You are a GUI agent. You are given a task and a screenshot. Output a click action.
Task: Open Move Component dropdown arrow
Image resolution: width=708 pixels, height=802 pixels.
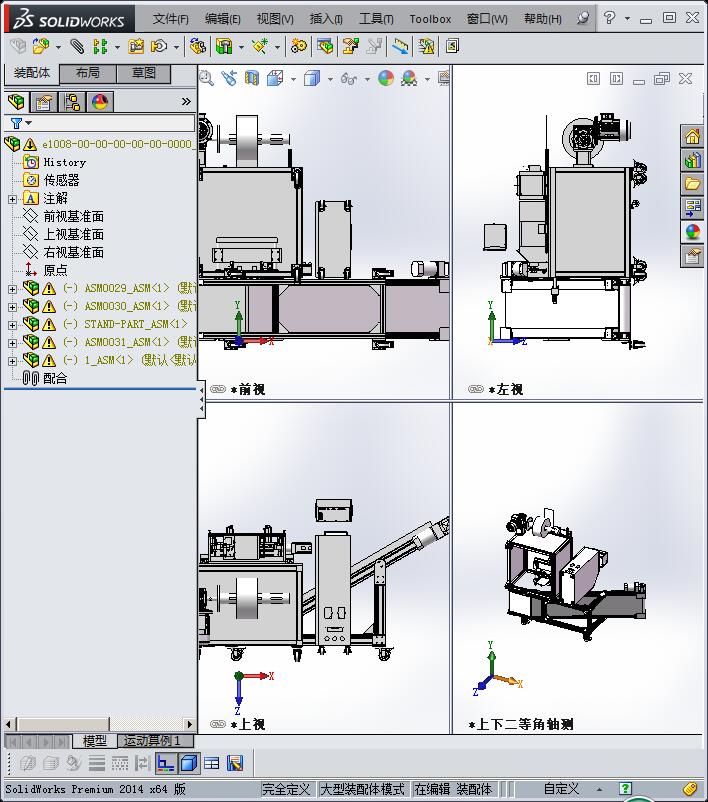coord(176,48)
